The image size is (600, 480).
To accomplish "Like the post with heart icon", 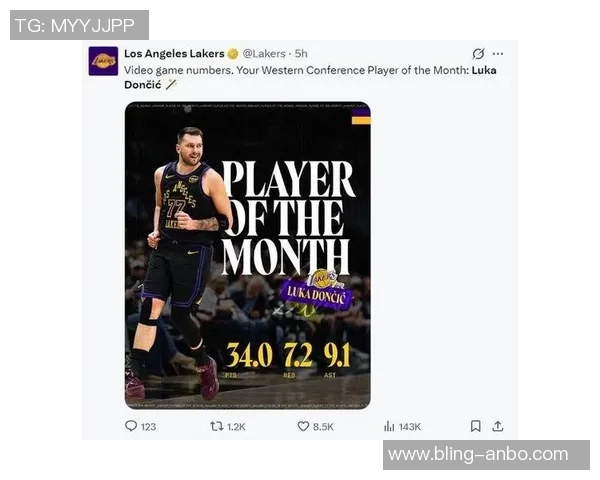I will pos(303,426).
